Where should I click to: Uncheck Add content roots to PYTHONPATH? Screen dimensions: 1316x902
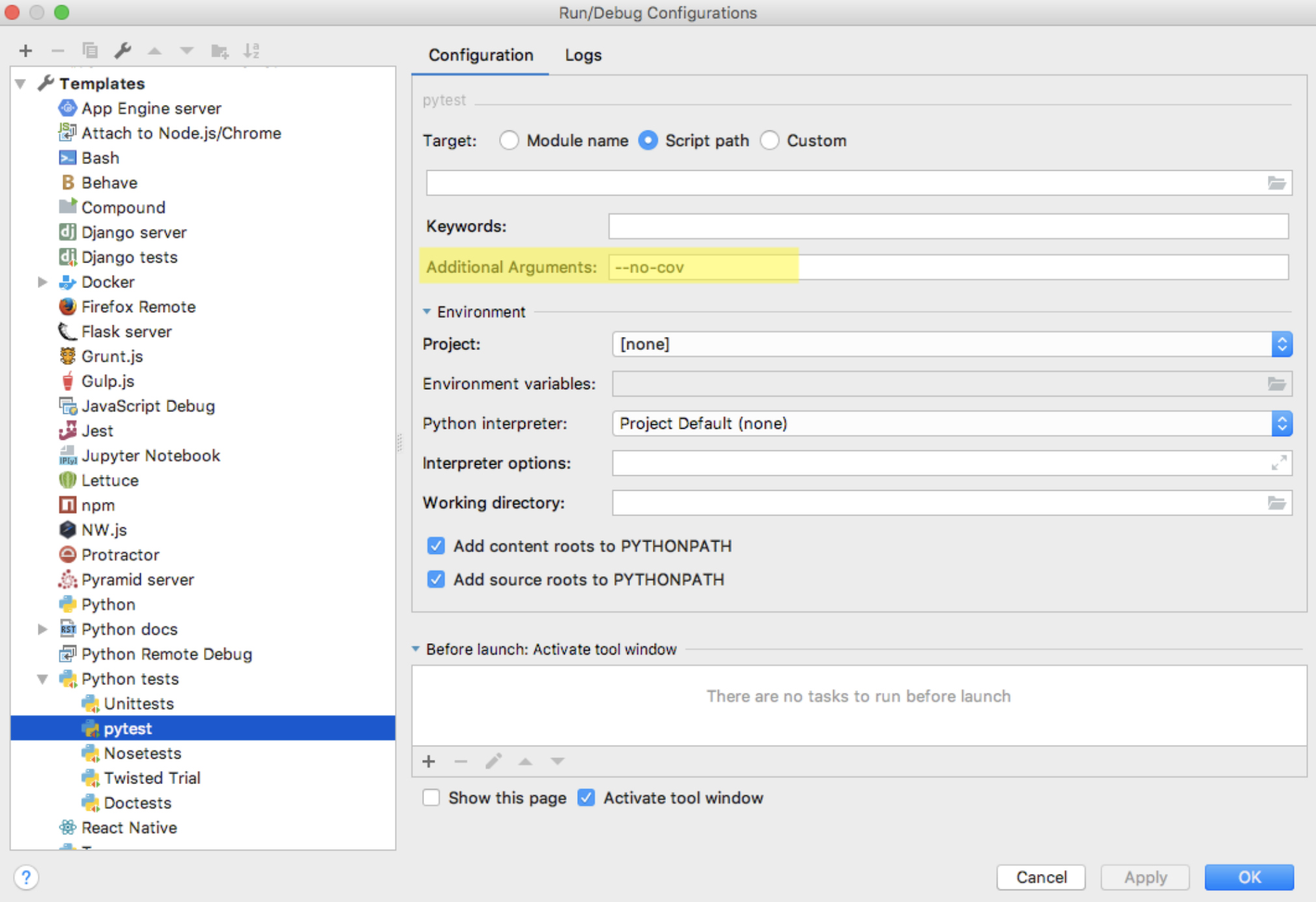435,546
